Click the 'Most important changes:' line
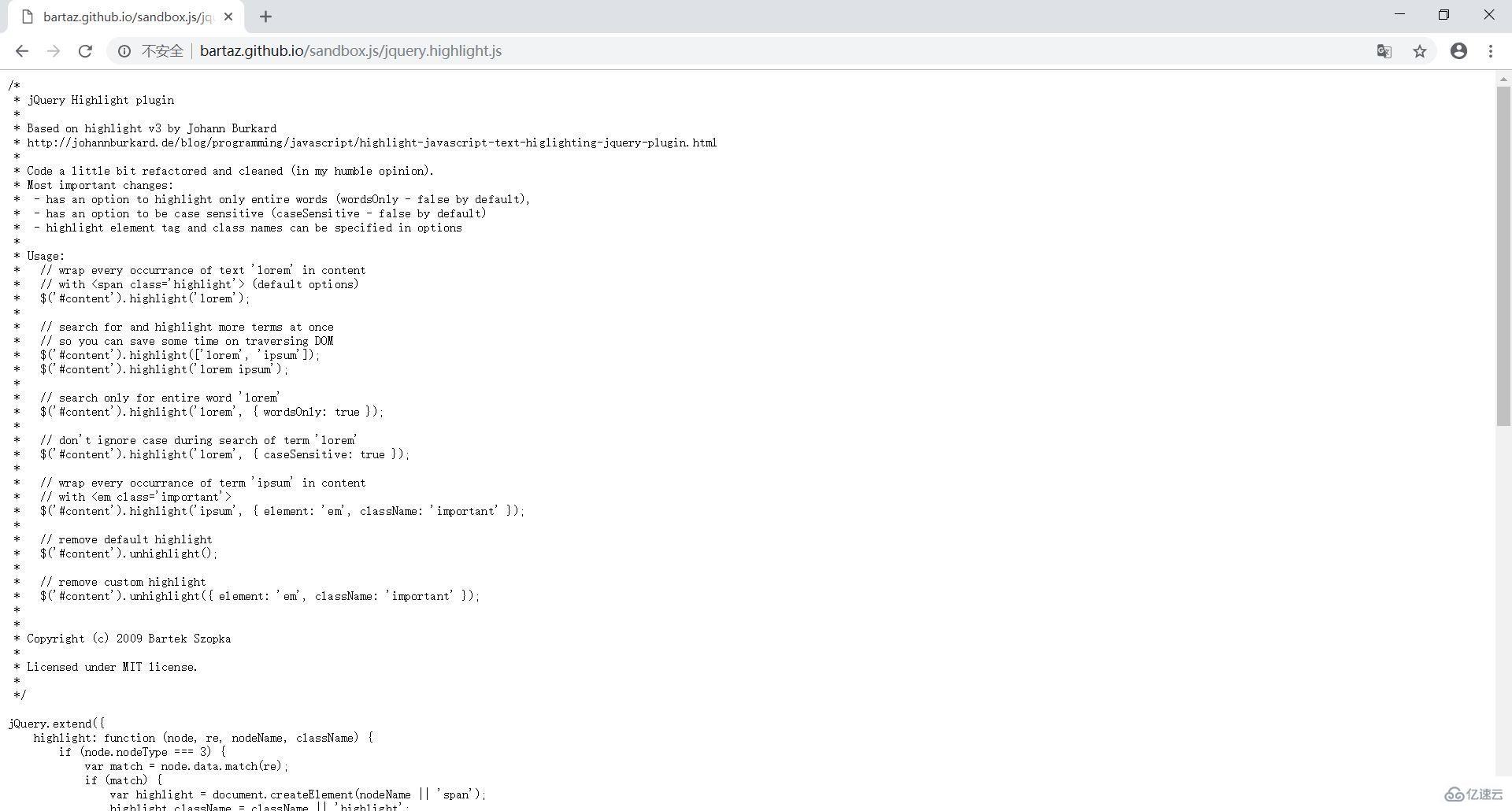Viewport: 1512px width, 811px height. coord(100,185)
